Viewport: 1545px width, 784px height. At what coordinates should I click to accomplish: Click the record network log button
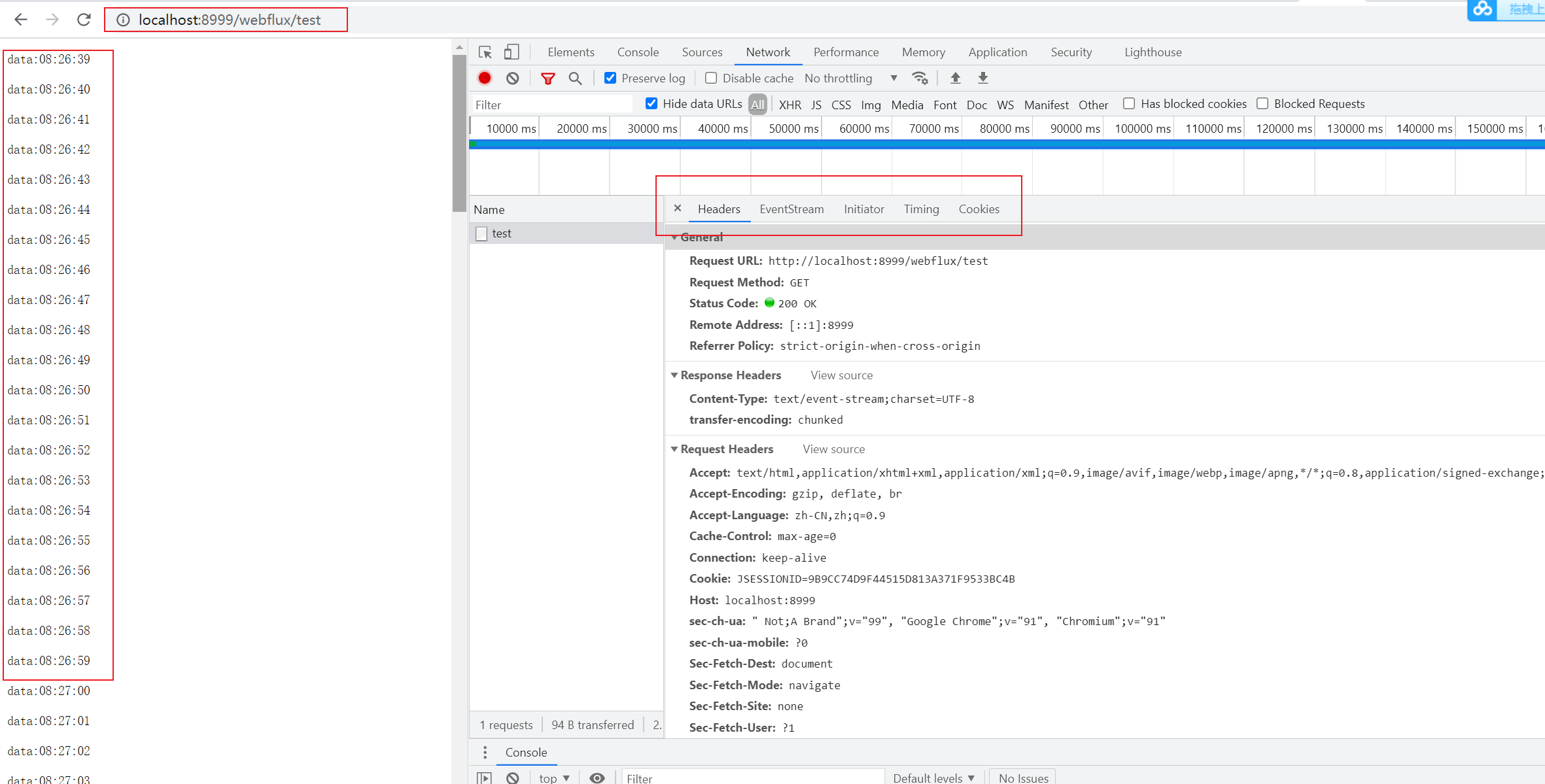[x=485, y=78]
